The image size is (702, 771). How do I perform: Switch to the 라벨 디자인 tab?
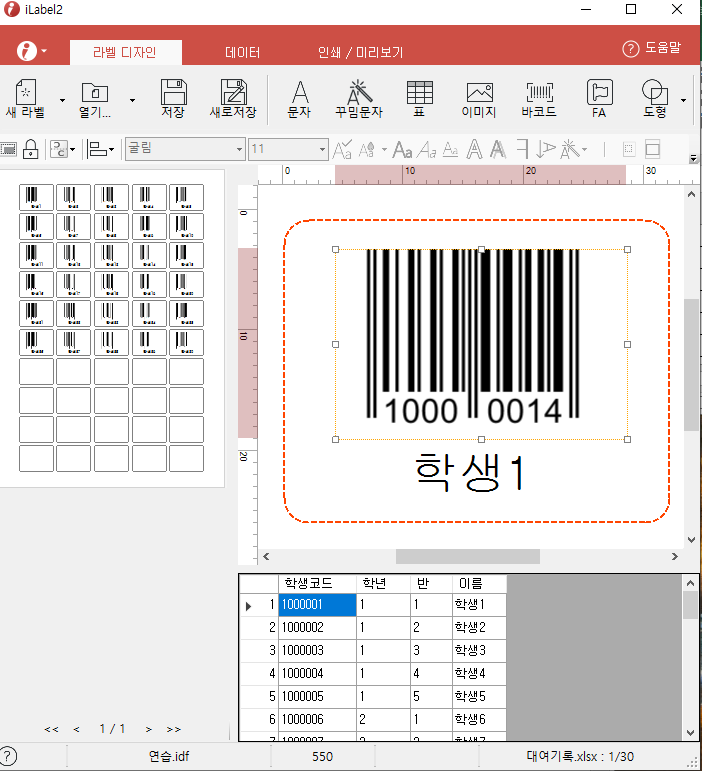coord(125,52)
